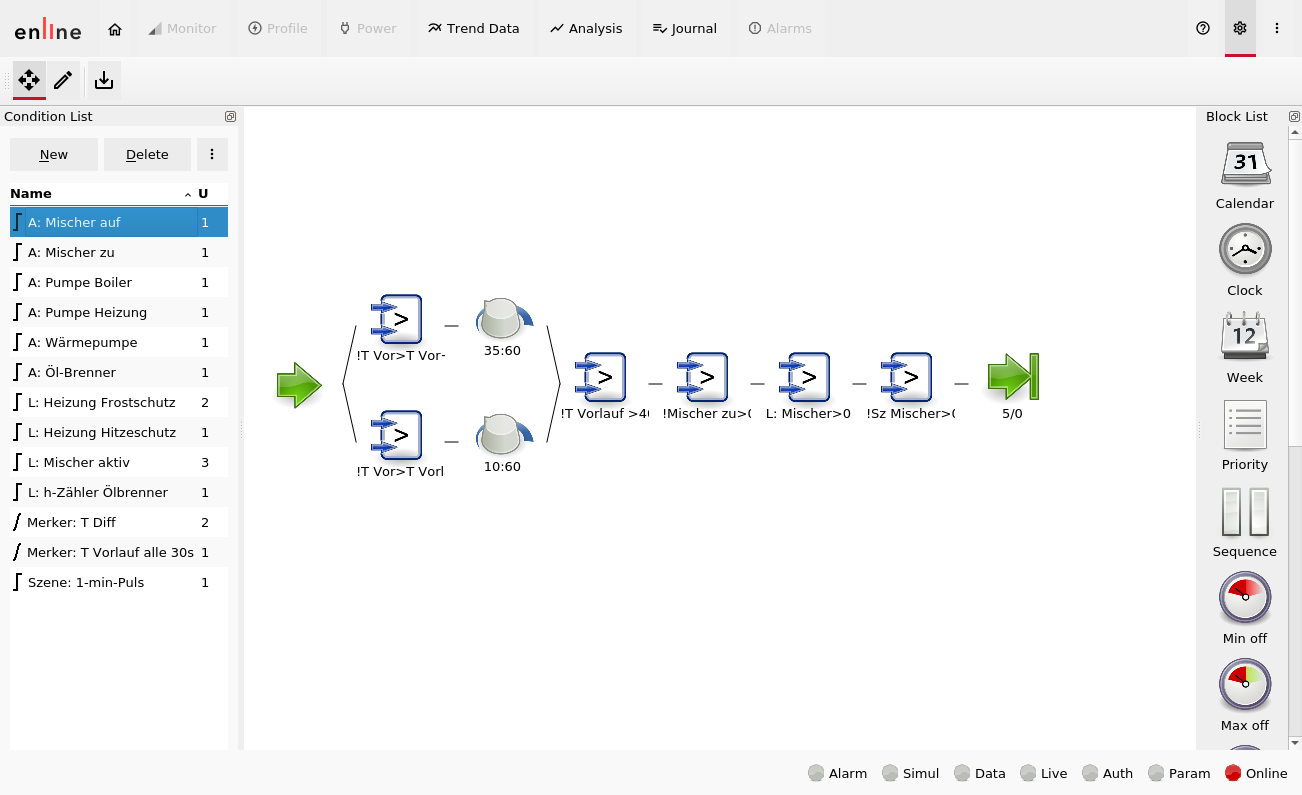Activate the pencil edit tool

click(63, 80)
